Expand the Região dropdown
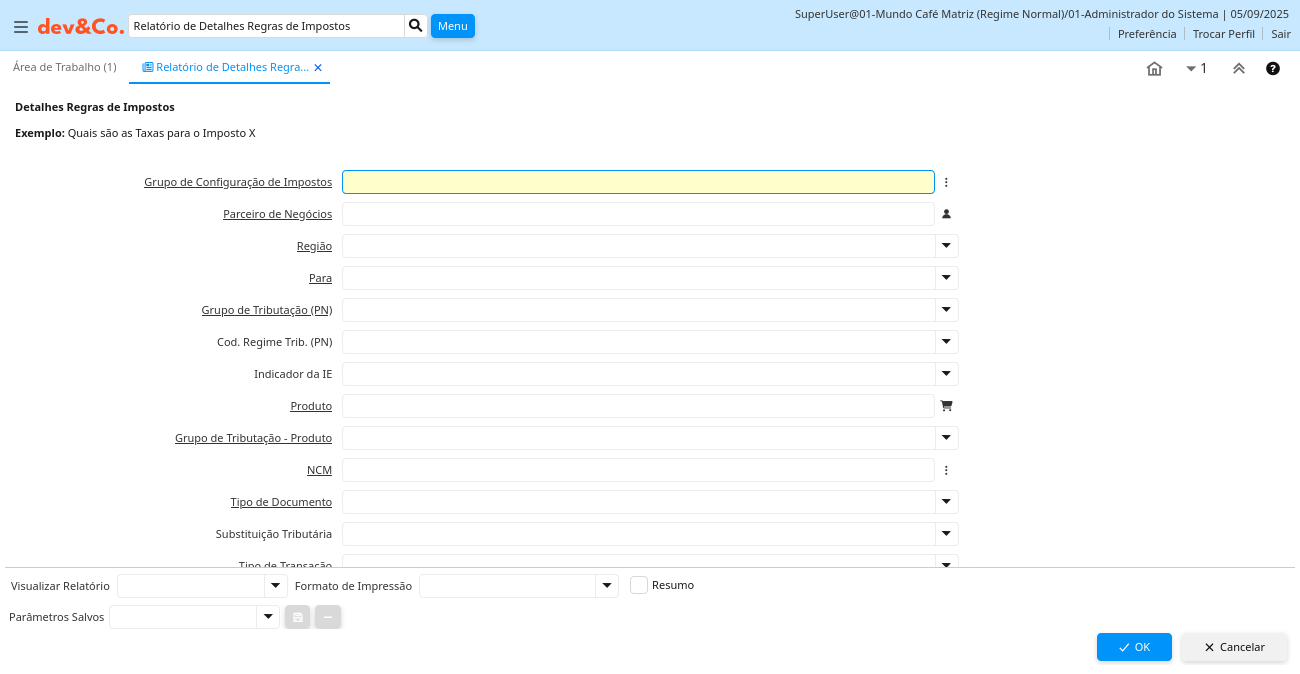This screenshot has width=1300, height=674. tap(946, 246)
